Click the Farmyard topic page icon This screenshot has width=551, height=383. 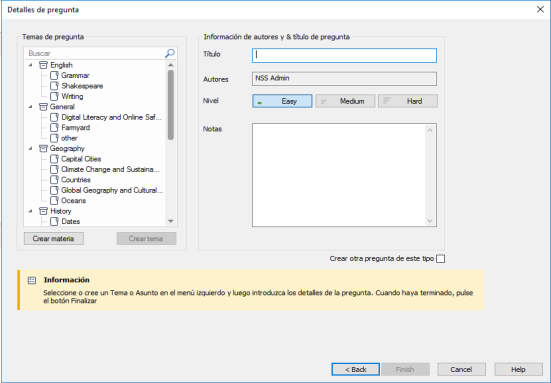[x=54, y=128]
